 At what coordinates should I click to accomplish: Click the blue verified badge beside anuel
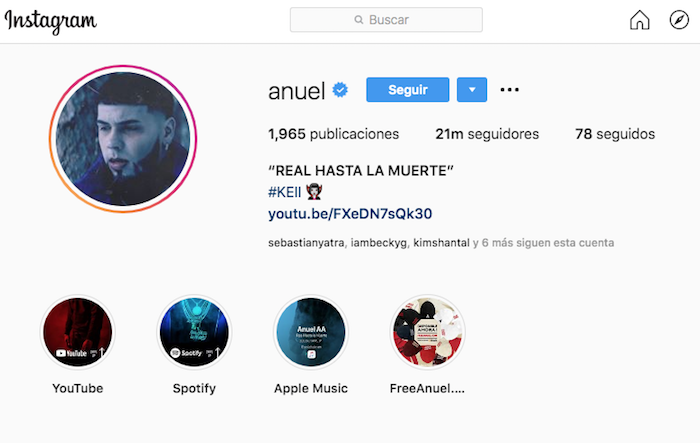point(340,90)
